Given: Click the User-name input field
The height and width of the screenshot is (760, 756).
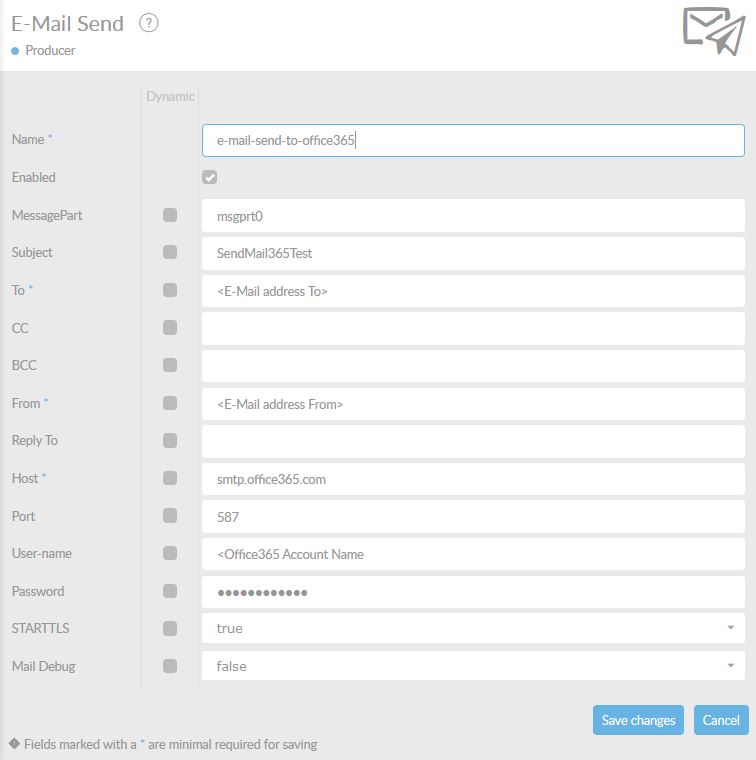Looking at the screenshot, I should (472, 554).
